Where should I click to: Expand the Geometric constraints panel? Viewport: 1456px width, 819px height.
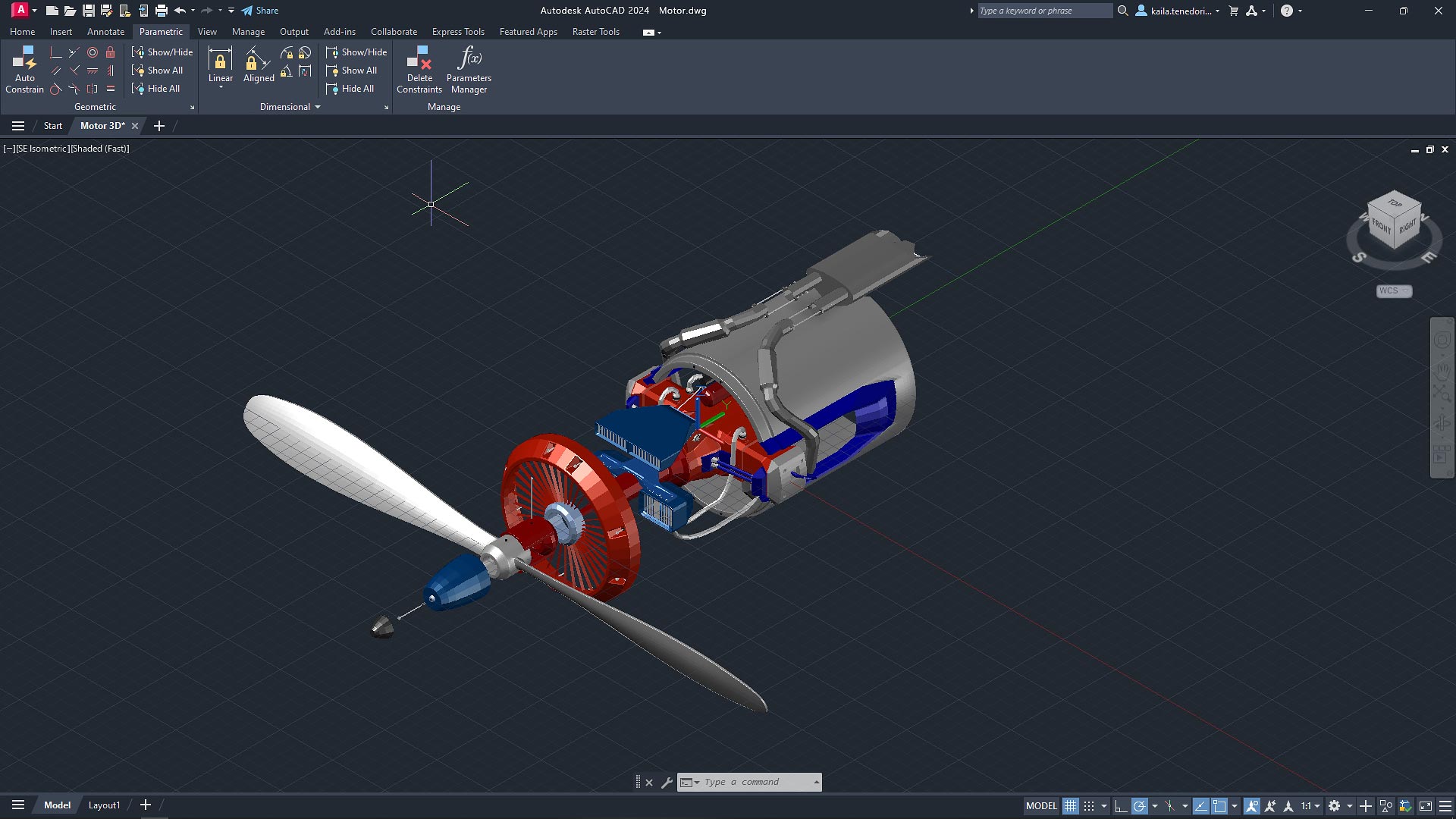click(191, 107)
